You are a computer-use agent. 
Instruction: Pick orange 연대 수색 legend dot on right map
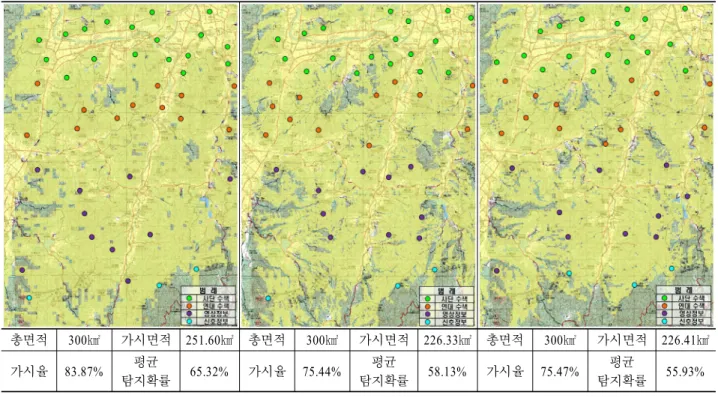click(x=664, y=306)
